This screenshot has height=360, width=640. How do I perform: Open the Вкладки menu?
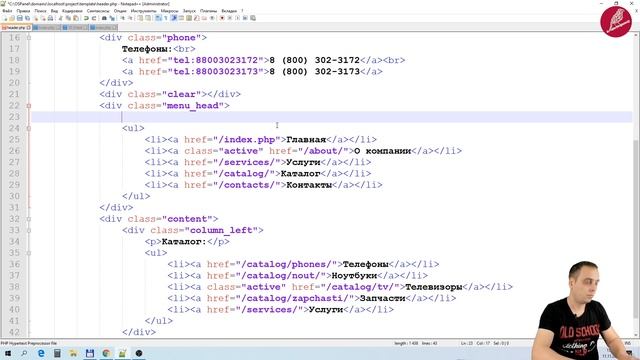(229, 11)
